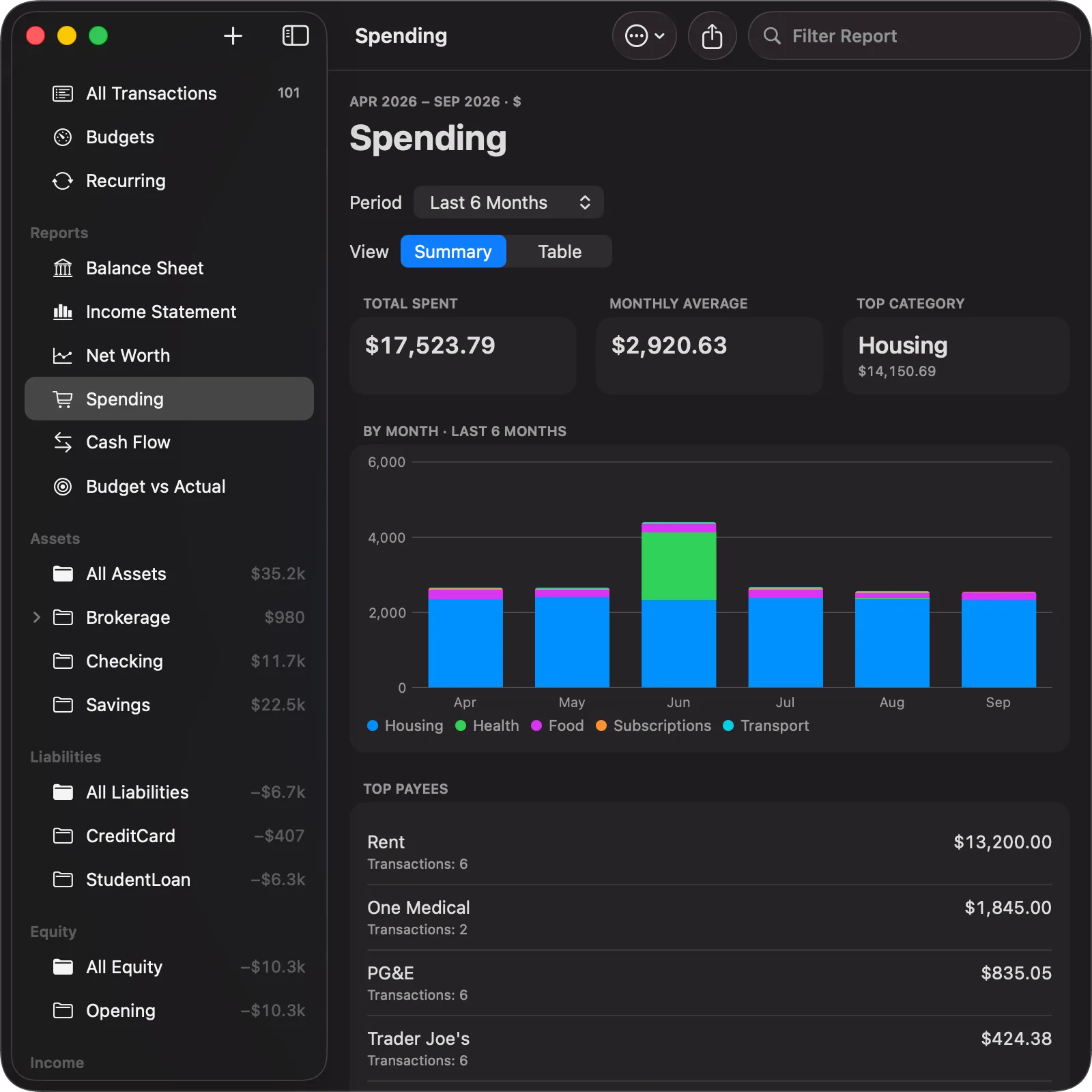Select the Opening equity account
The image size is (1092, 1092).
pos(169,1011)
